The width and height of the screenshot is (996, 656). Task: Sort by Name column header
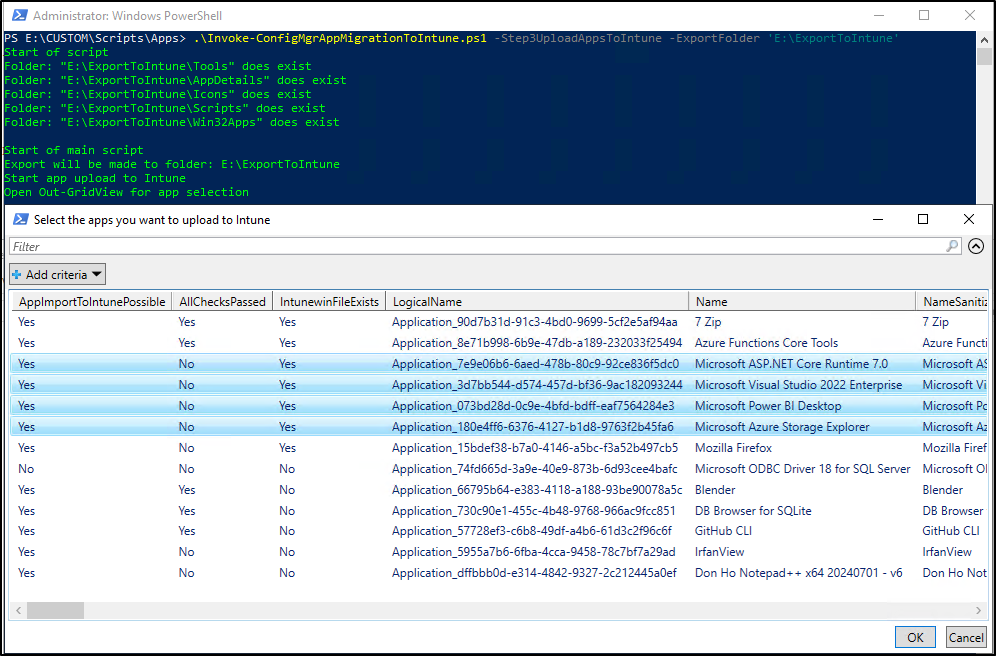click(802, 302)
